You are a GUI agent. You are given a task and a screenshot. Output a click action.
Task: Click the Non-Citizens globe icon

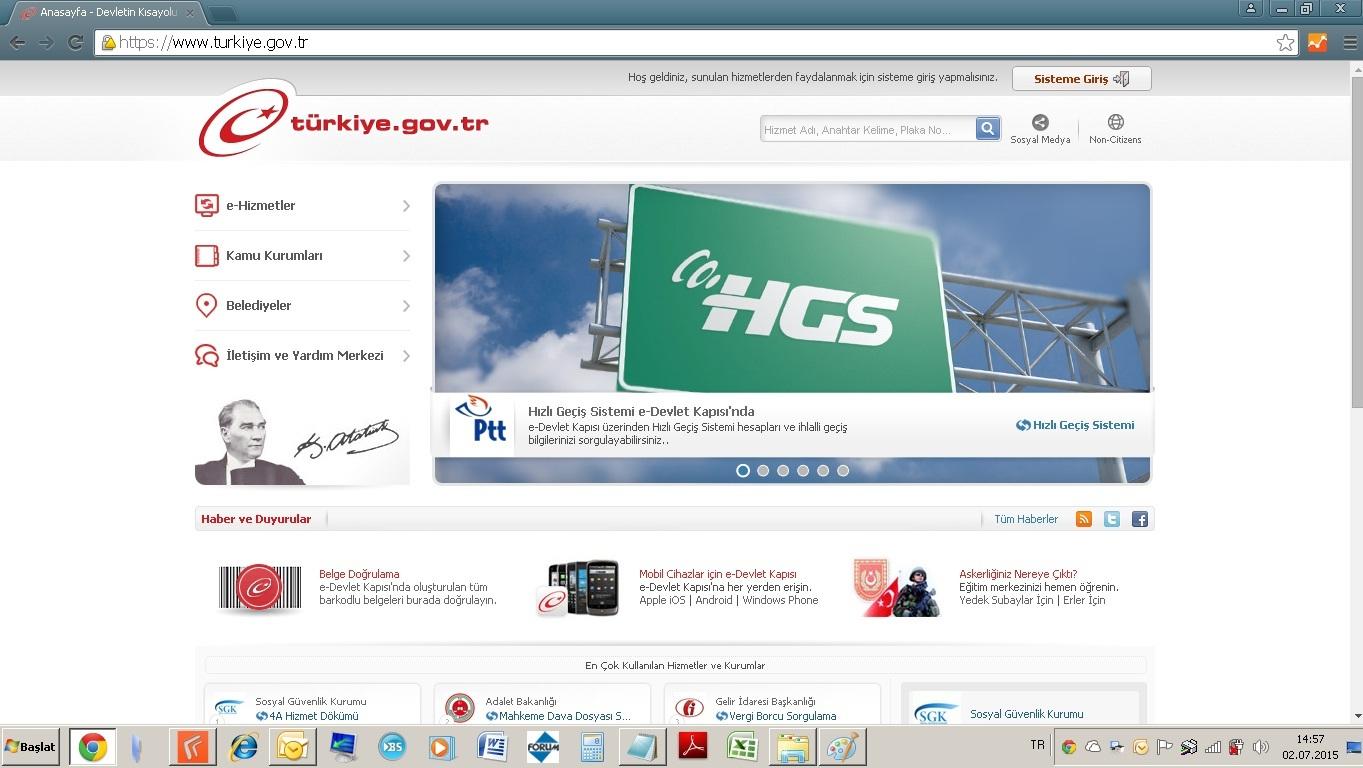(1115, 123)
